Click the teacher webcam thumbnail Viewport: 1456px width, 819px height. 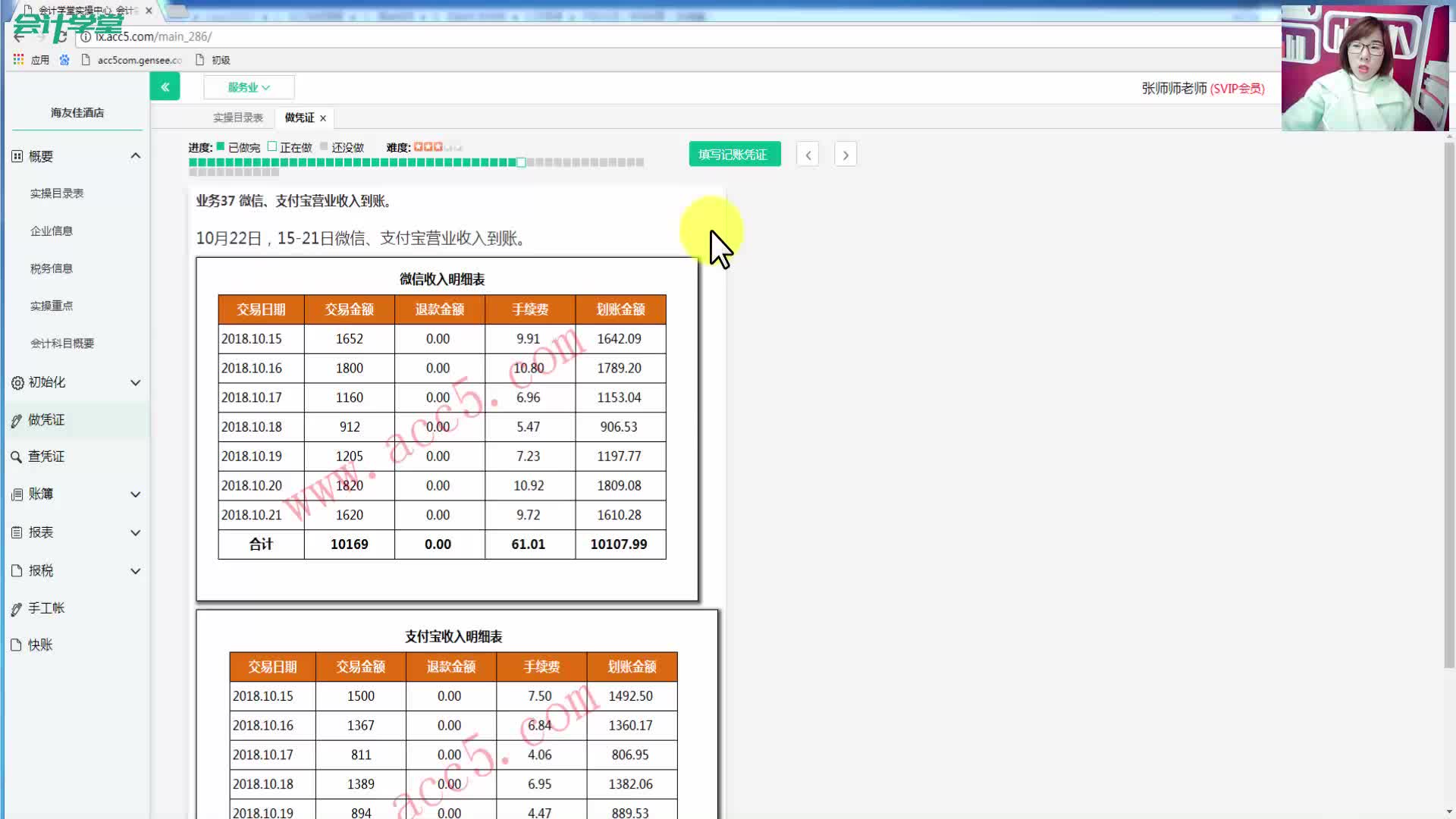(x=1365, y=68)
